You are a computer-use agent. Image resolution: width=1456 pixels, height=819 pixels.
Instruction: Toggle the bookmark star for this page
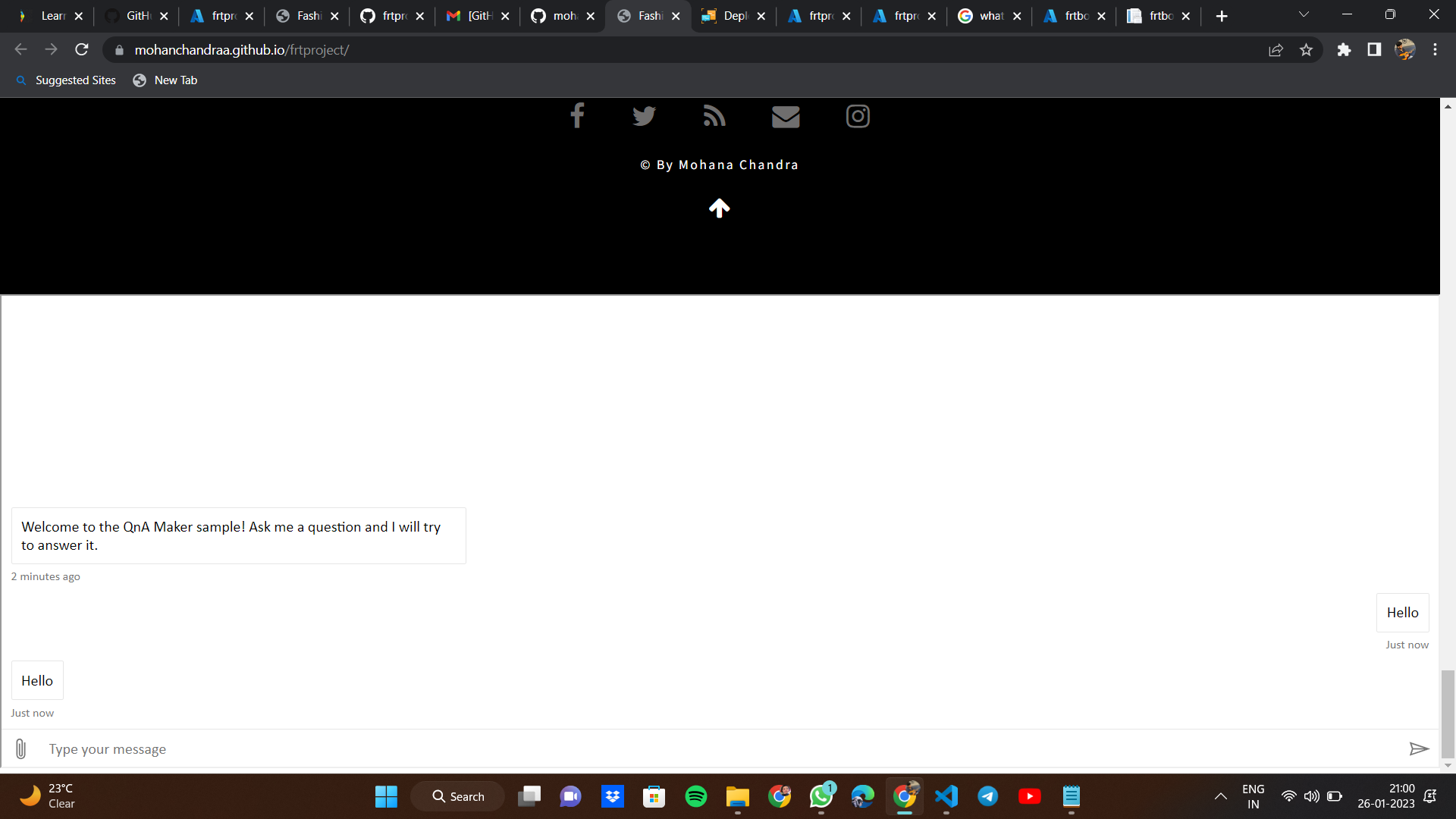click(1306, 49)
